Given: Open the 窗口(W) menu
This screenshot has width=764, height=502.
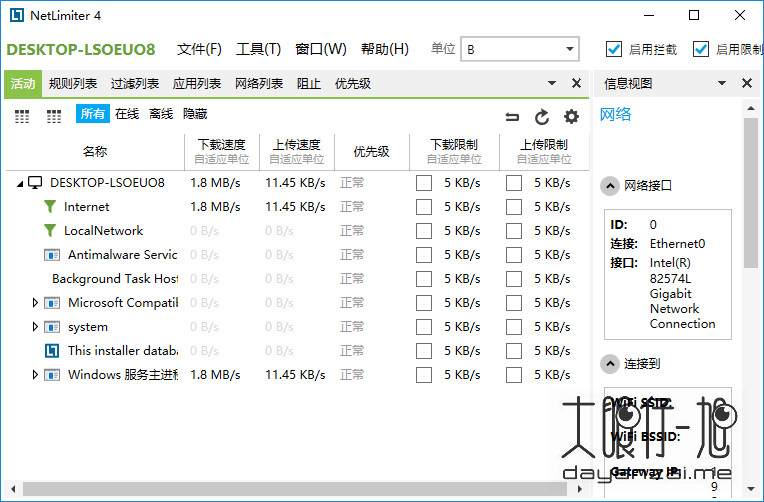Looking at the screenshot, I should [x=321, y=49].
